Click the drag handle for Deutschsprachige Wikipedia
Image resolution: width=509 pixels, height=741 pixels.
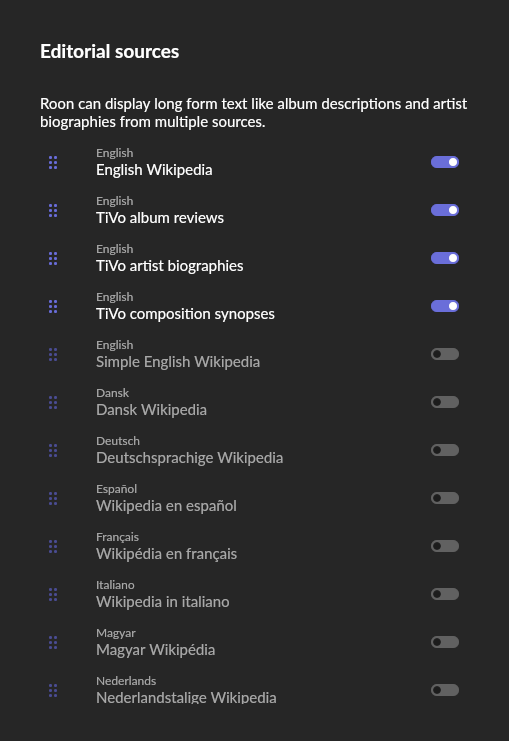(53, 450)
